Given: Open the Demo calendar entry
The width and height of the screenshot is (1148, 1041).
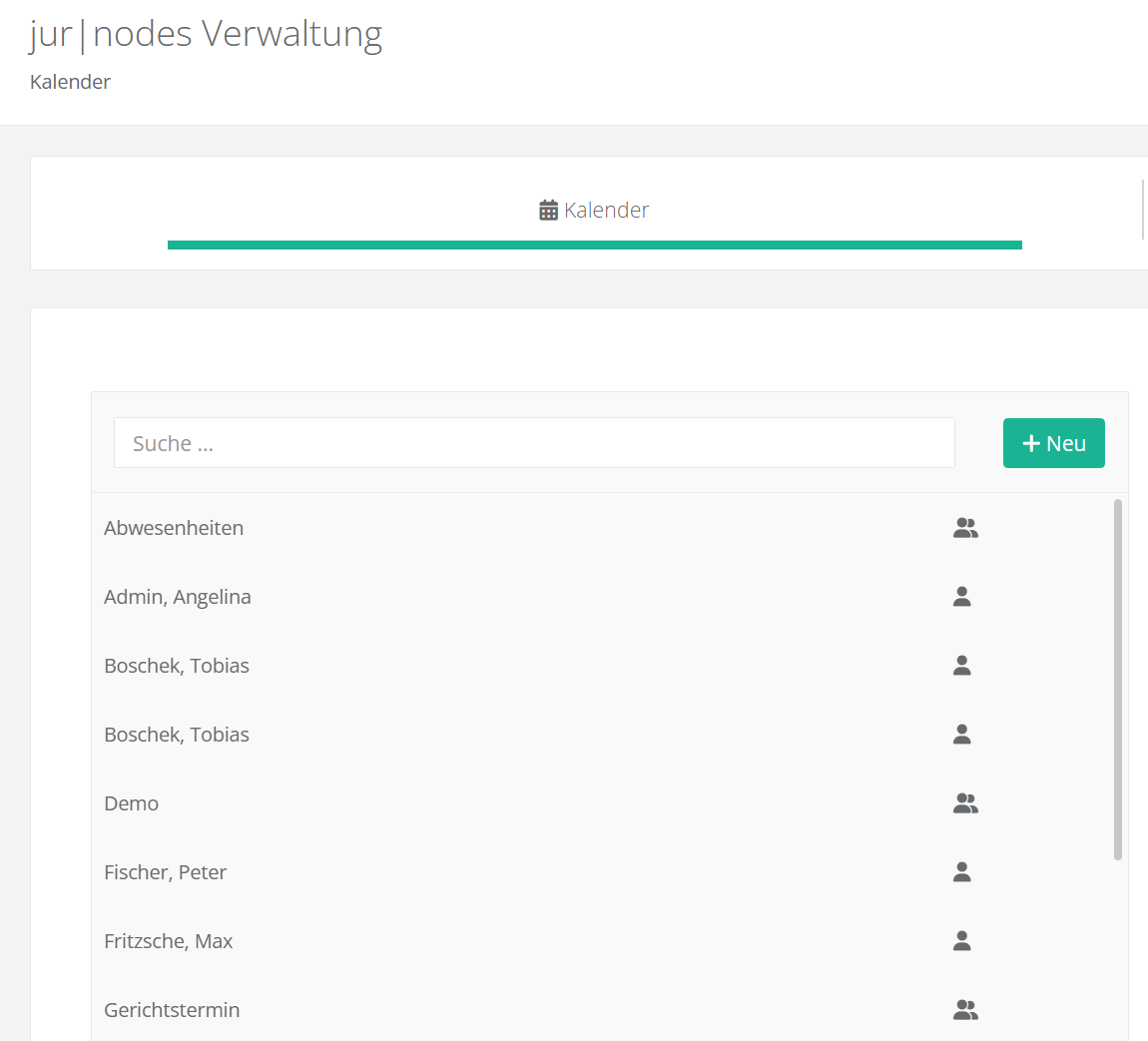Looking at the screenshot, I should [132, 803].
